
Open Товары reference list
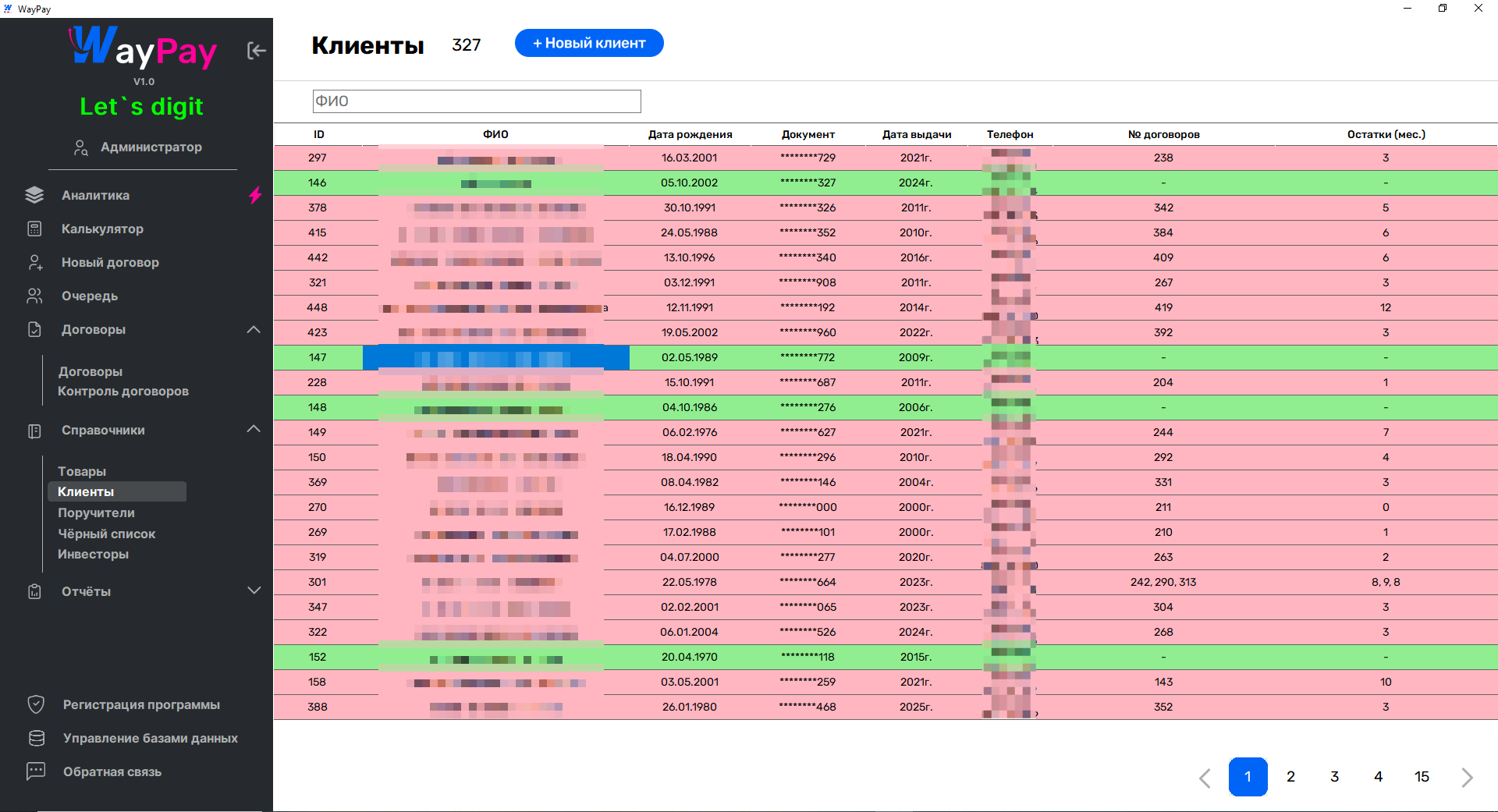coord(82,471)
